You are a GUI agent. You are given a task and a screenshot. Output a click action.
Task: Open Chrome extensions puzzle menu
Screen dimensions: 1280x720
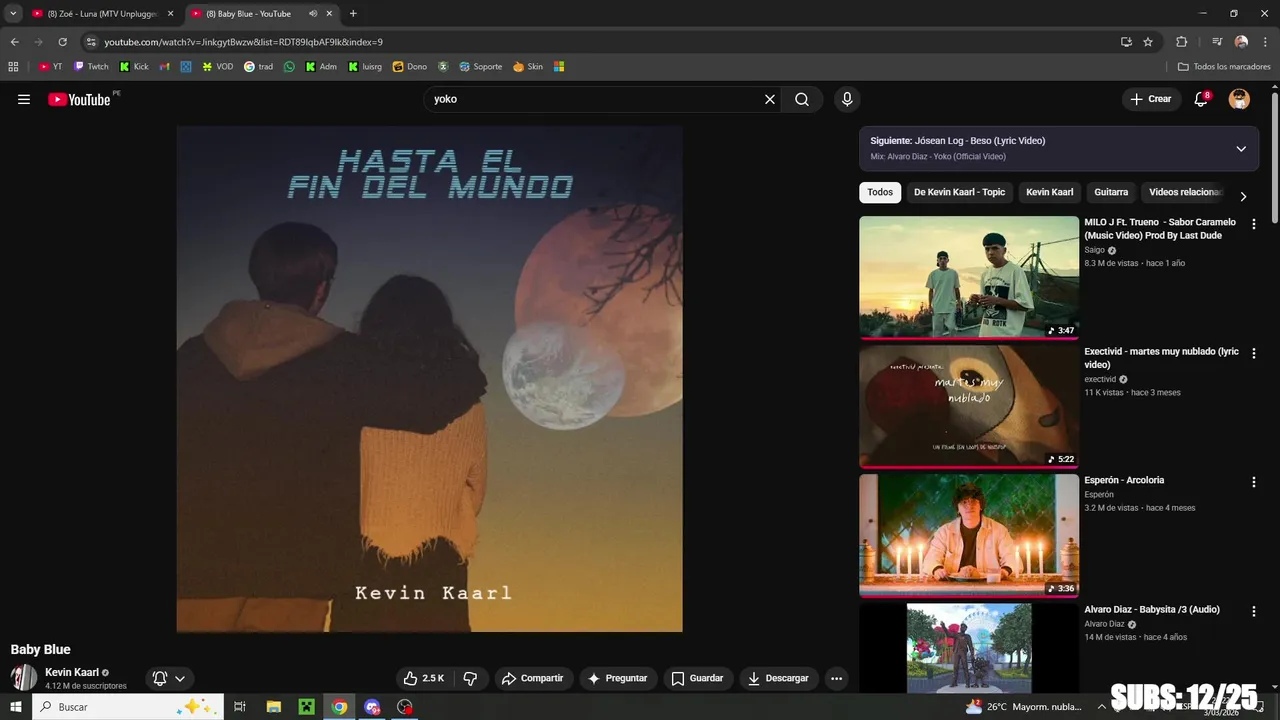[1181, 42]
